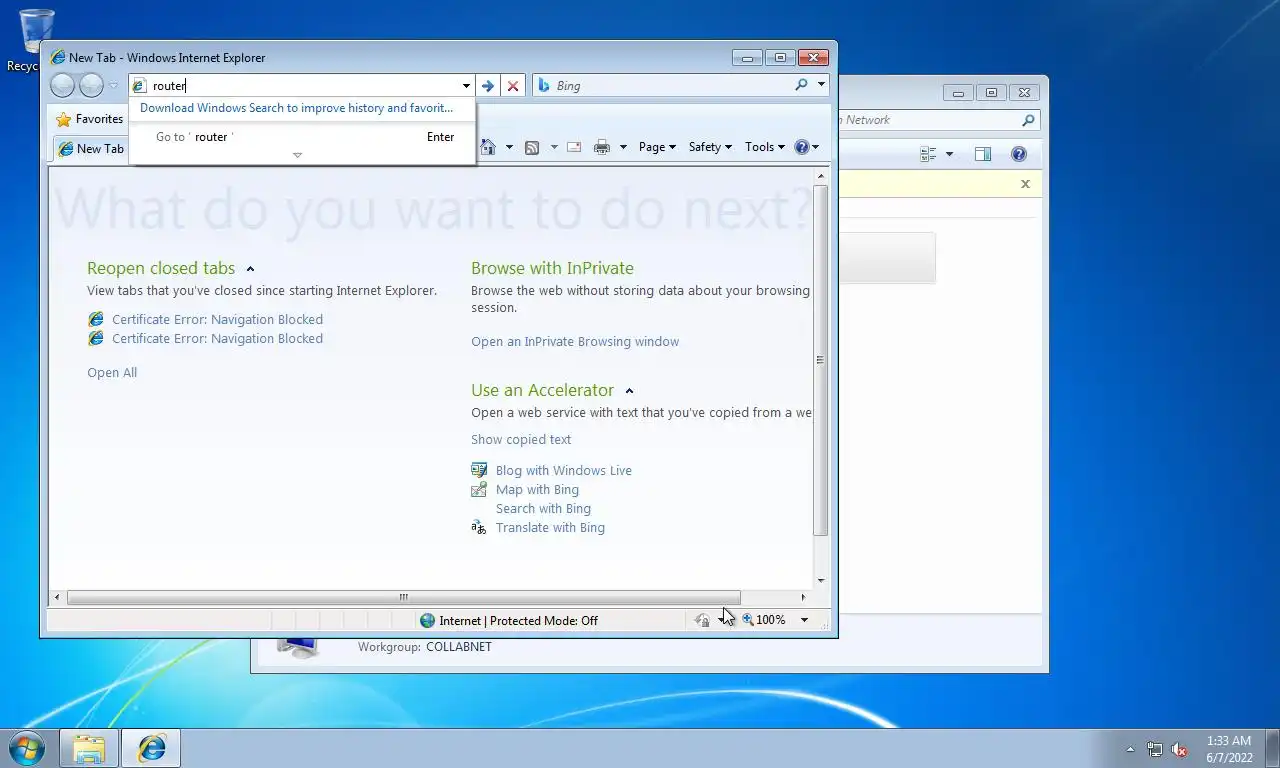Image resolution: width=1280 pixels, height=768 pixels.
Task: Open the zoom level dropdown arrow
Action: (804, 620)
